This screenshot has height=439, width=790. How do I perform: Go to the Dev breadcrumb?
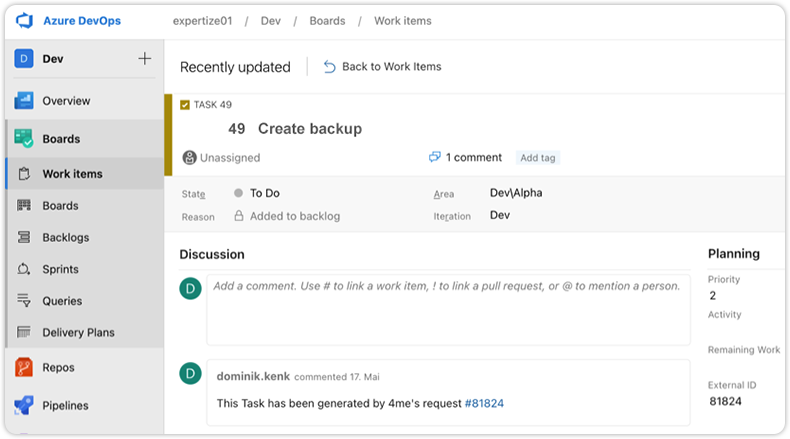point(271,21)
